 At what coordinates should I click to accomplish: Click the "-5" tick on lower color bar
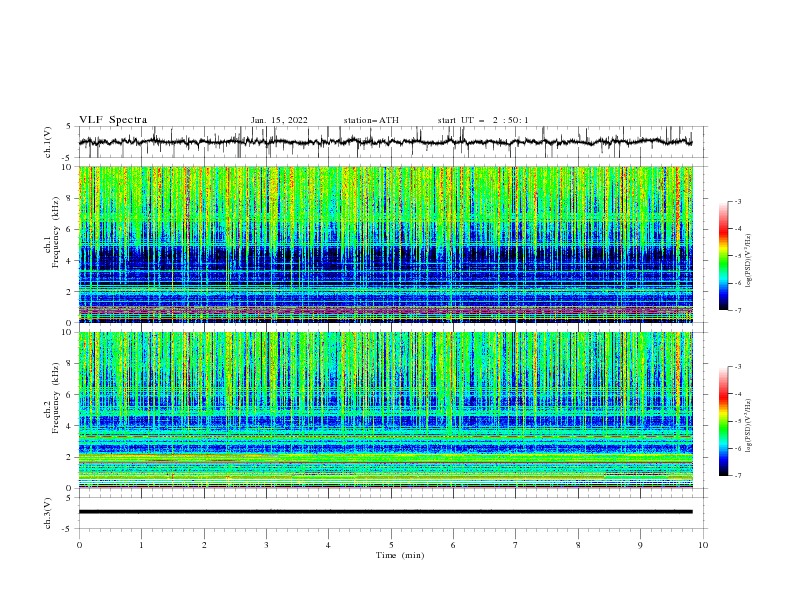coord(737,421)
